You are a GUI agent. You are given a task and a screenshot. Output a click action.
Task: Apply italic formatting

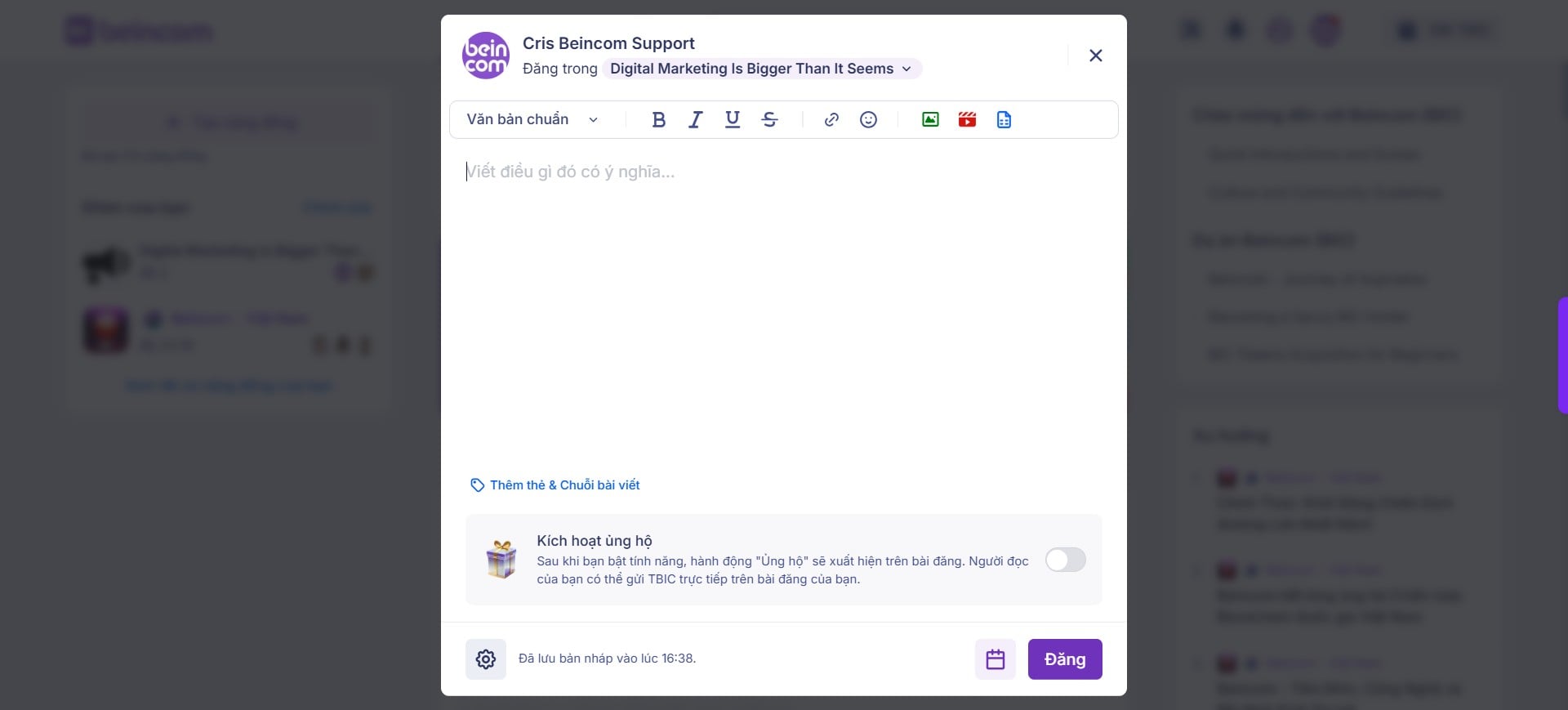coord(696,120)
